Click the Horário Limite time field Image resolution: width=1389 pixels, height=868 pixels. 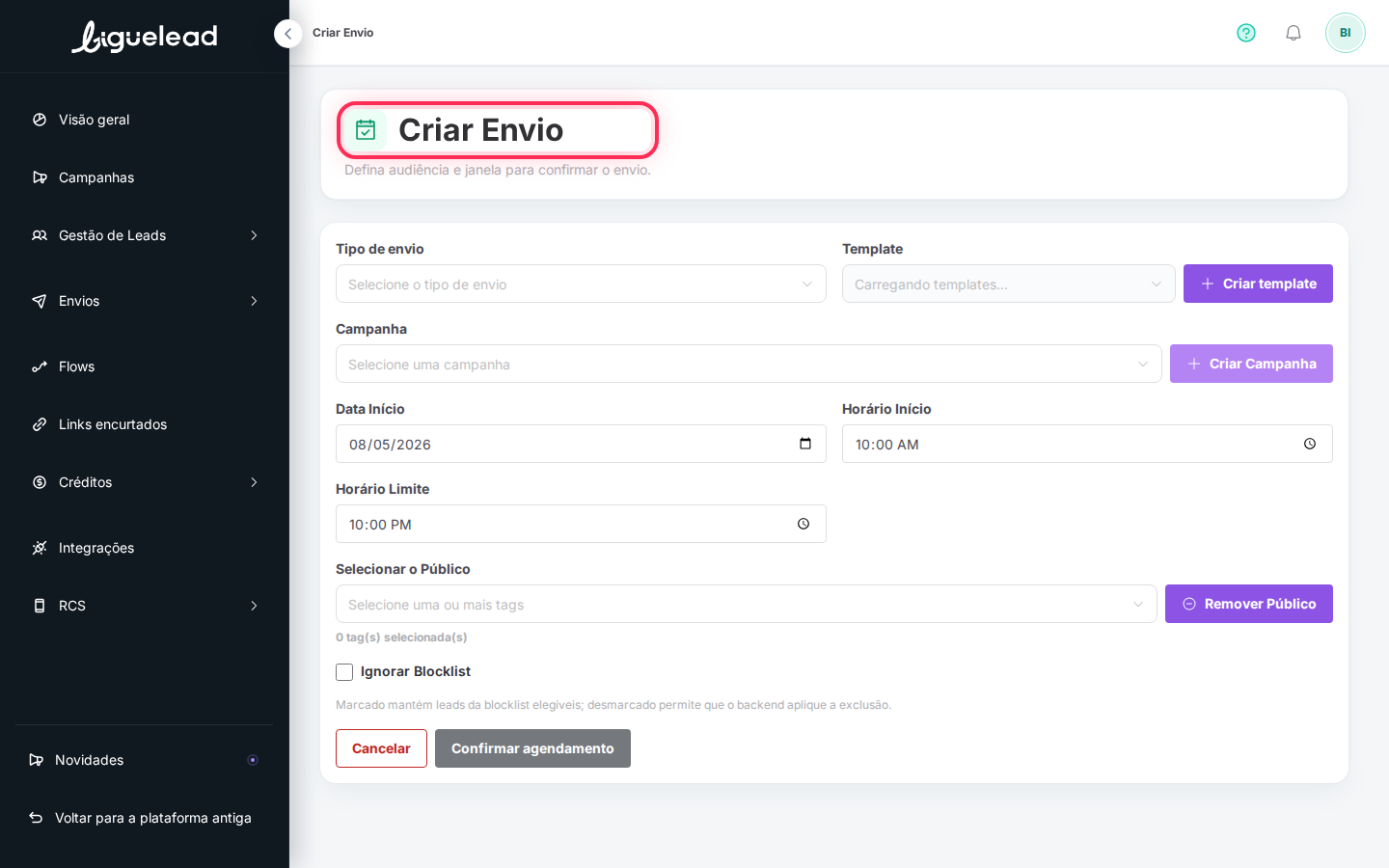point(581,524)
